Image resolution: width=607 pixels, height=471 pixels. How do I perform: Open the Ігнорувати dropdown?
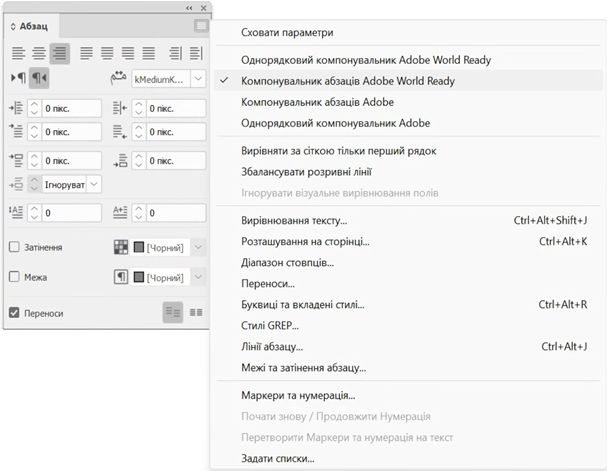94,185
